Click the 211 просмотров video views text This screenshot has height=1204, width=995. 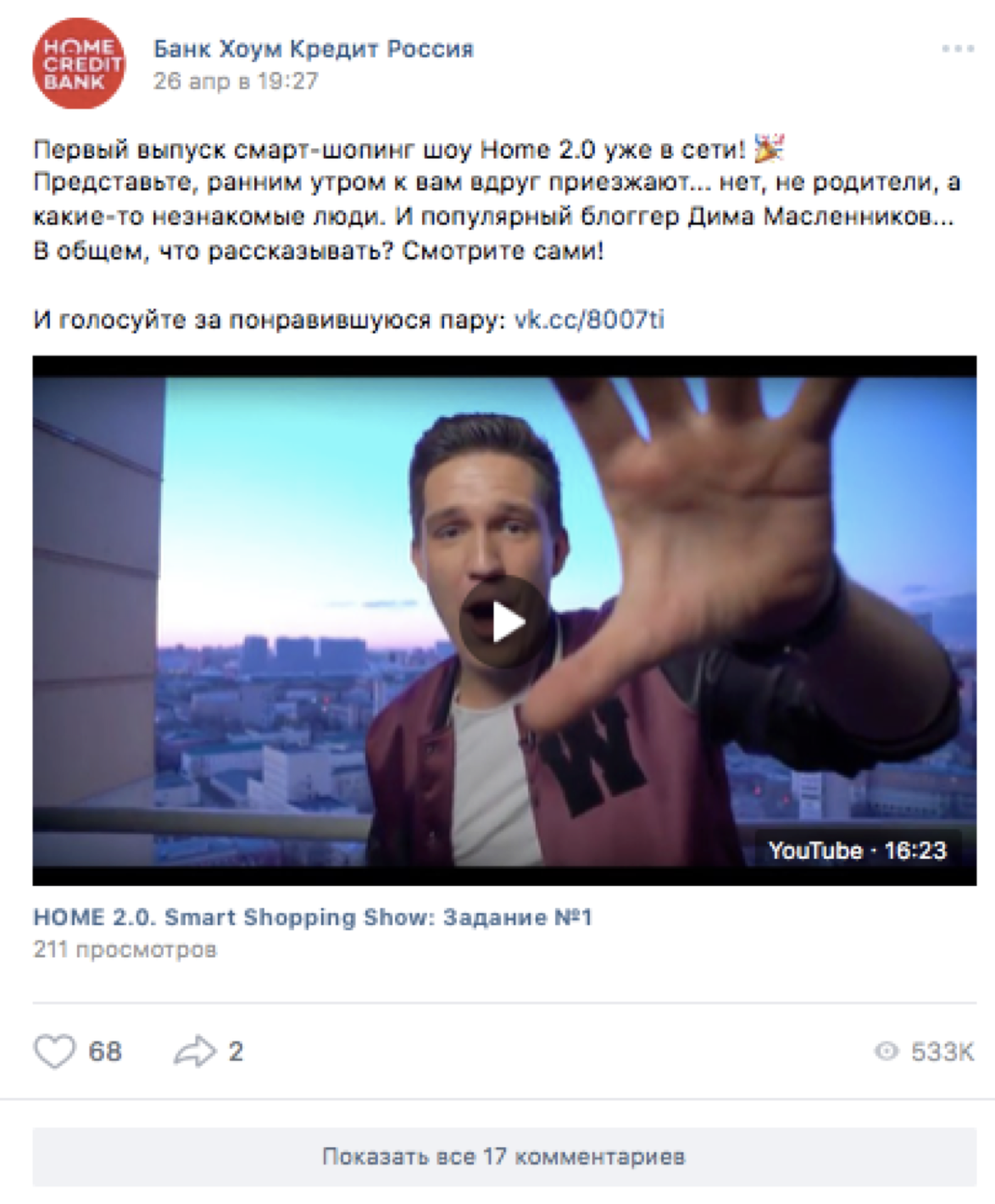pyautogui.click(x=125, y=950)
